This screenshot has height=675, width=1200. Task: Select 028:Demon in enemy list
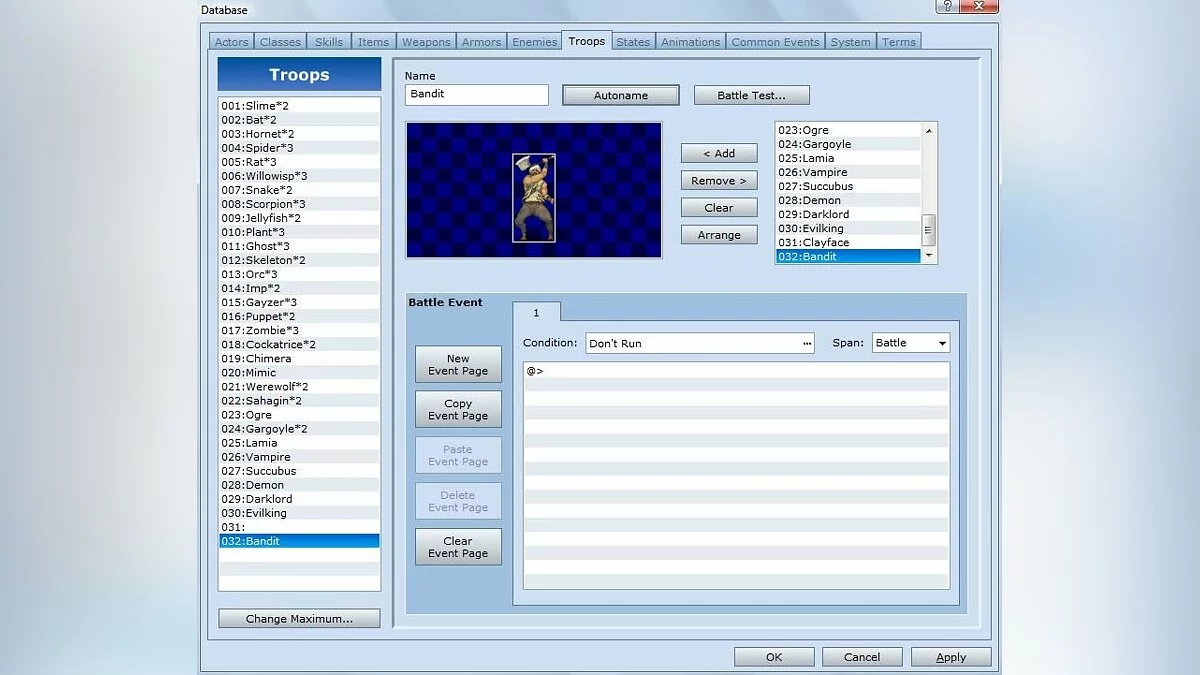coord(848,200)
